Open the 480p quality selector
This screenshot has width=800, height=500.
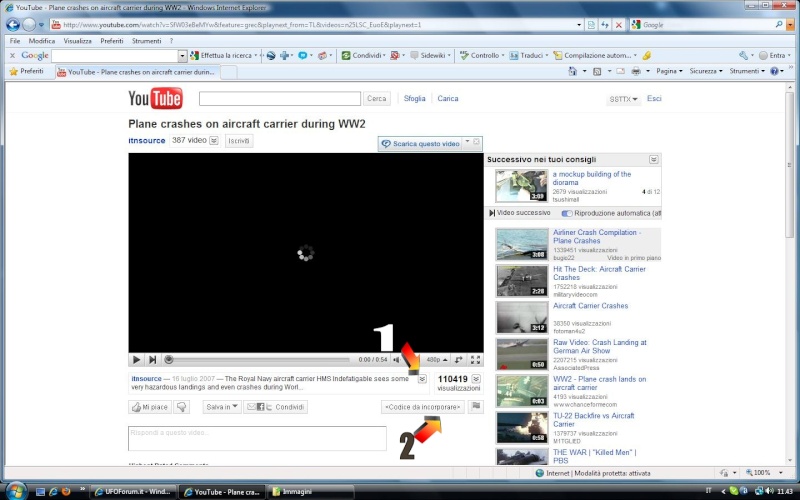click(437, 360)
